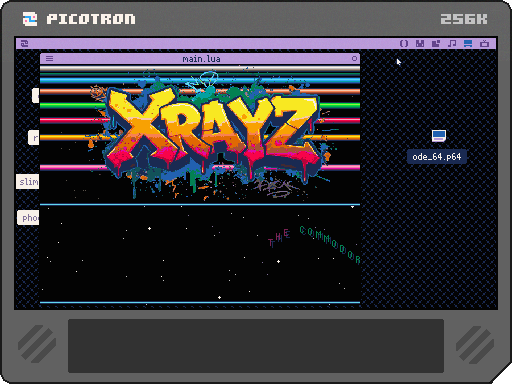Click the circle button on main.lua titlebar
Image resolution: width=512 pixels, height=384 pixels.
click(x=354, y=59)
